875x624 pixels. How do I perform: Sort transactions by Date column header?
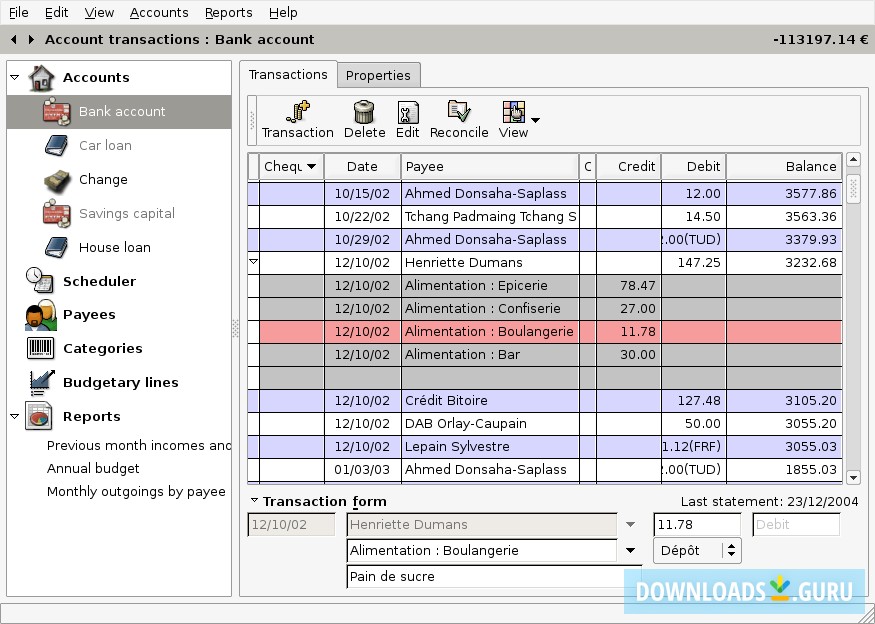[362, 166]
